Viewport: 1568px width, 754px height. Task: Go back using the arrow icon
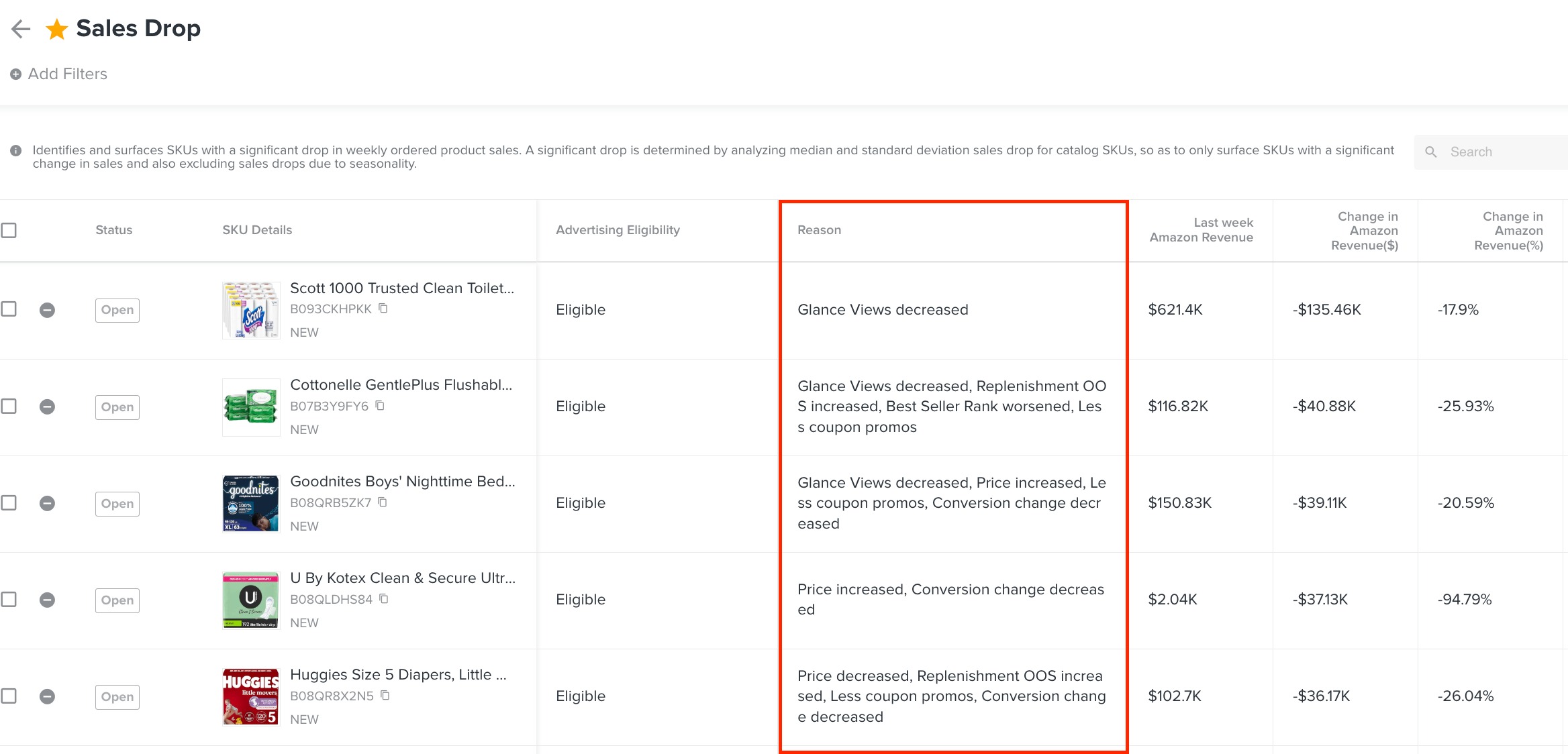(21, 29)
